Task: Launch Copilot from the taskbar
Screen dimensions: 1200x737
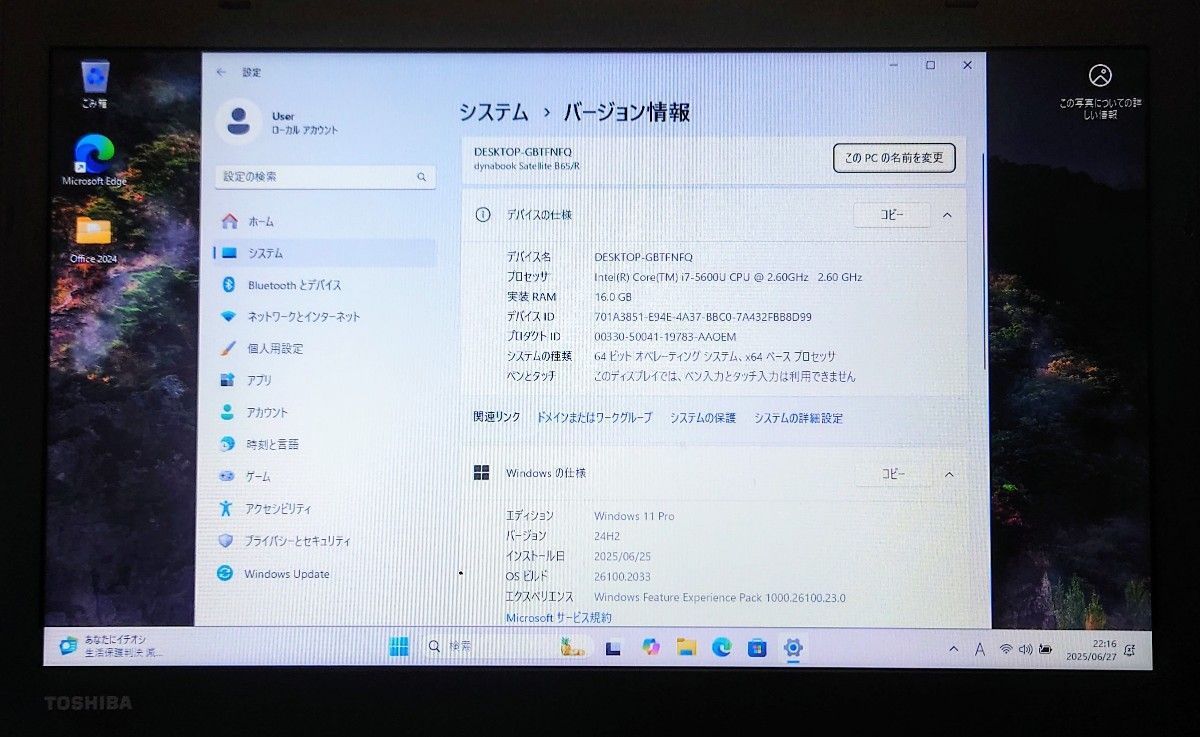Action: coord(650,647)
